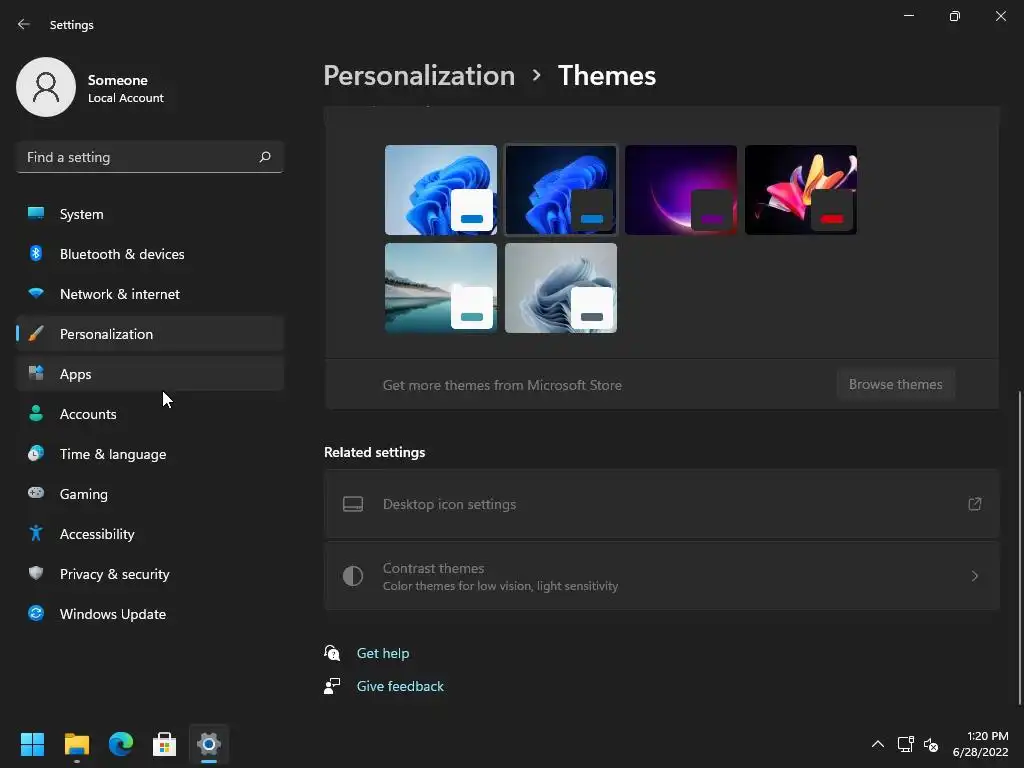Click the Bluetooth icon in sidebar
The height and width of the screenshot is (768, 1024).
(36, 253)
